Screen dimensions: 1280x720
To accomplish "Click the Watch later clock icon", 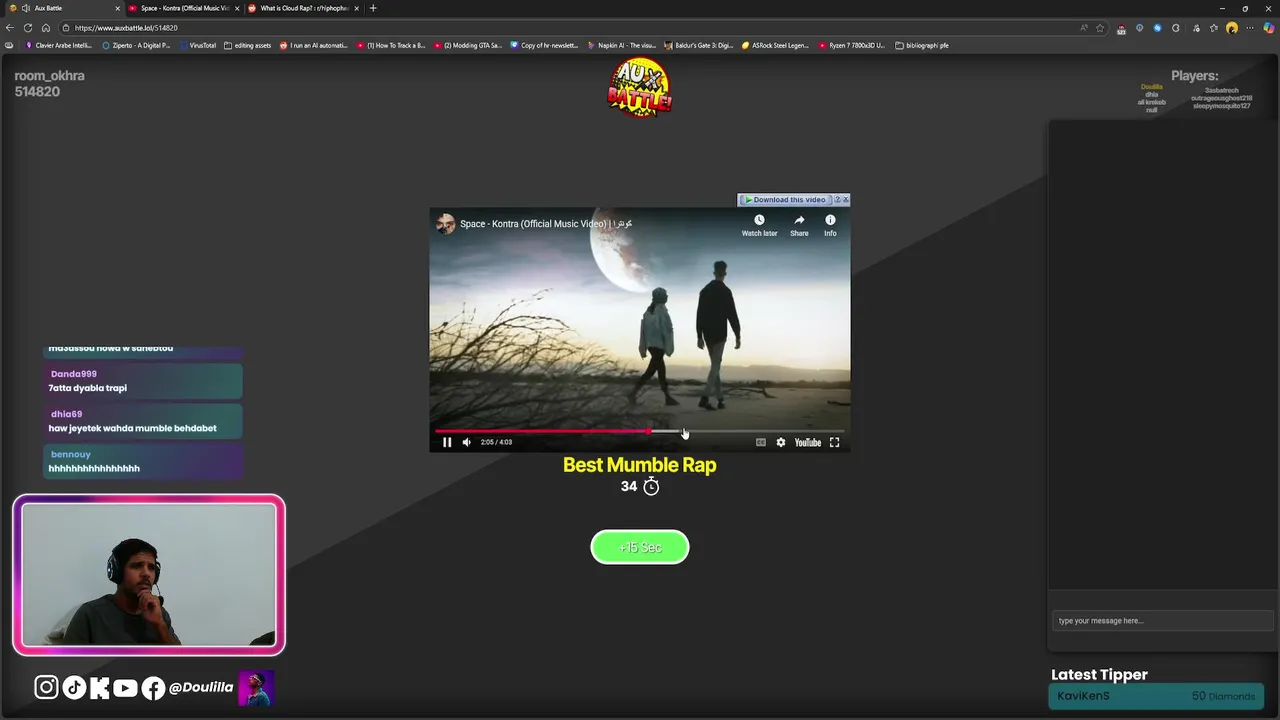I will [x=759, y=220].
